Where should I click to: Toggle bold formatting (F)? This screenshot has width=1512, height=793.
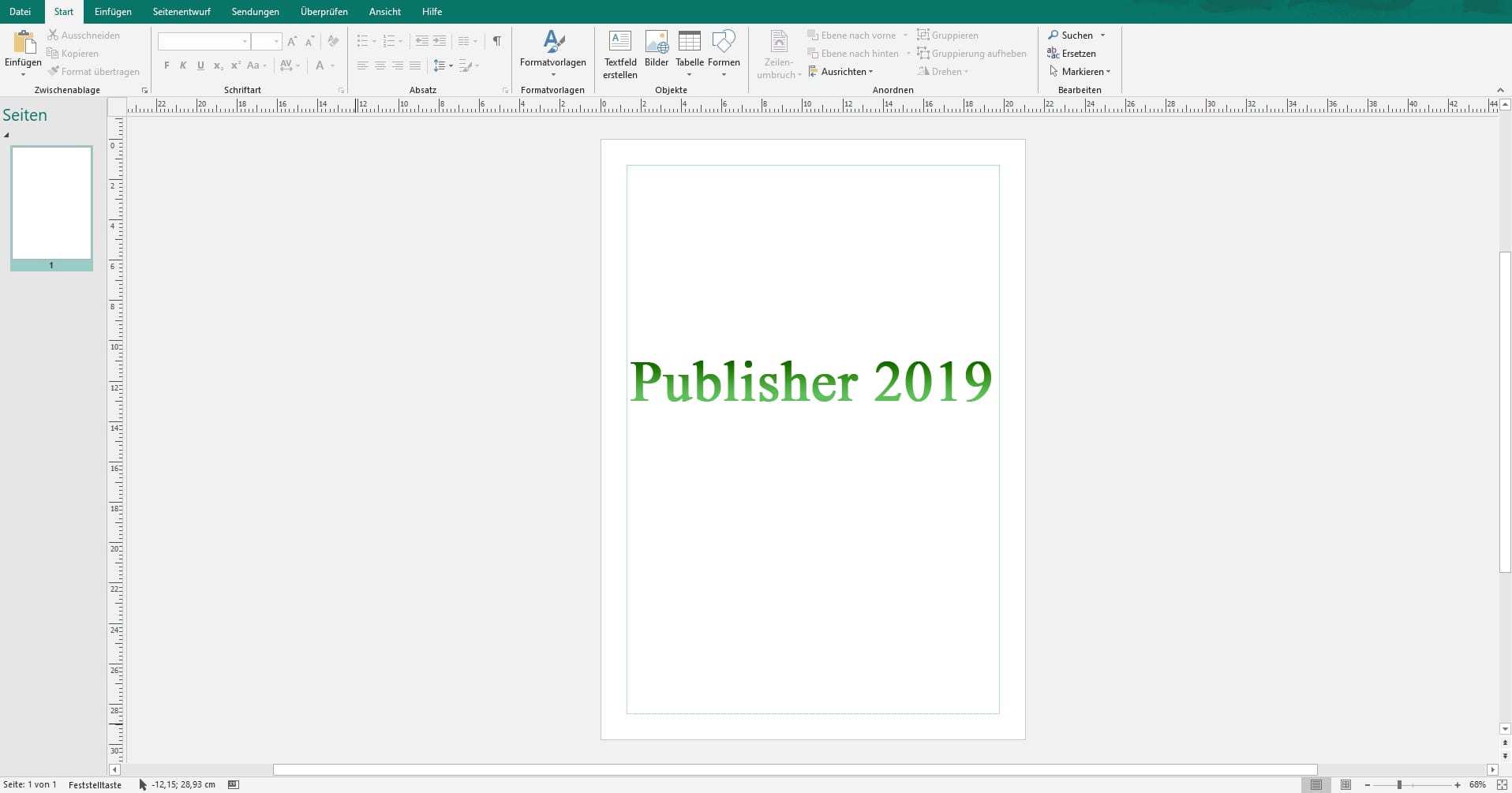coord(167,65)
